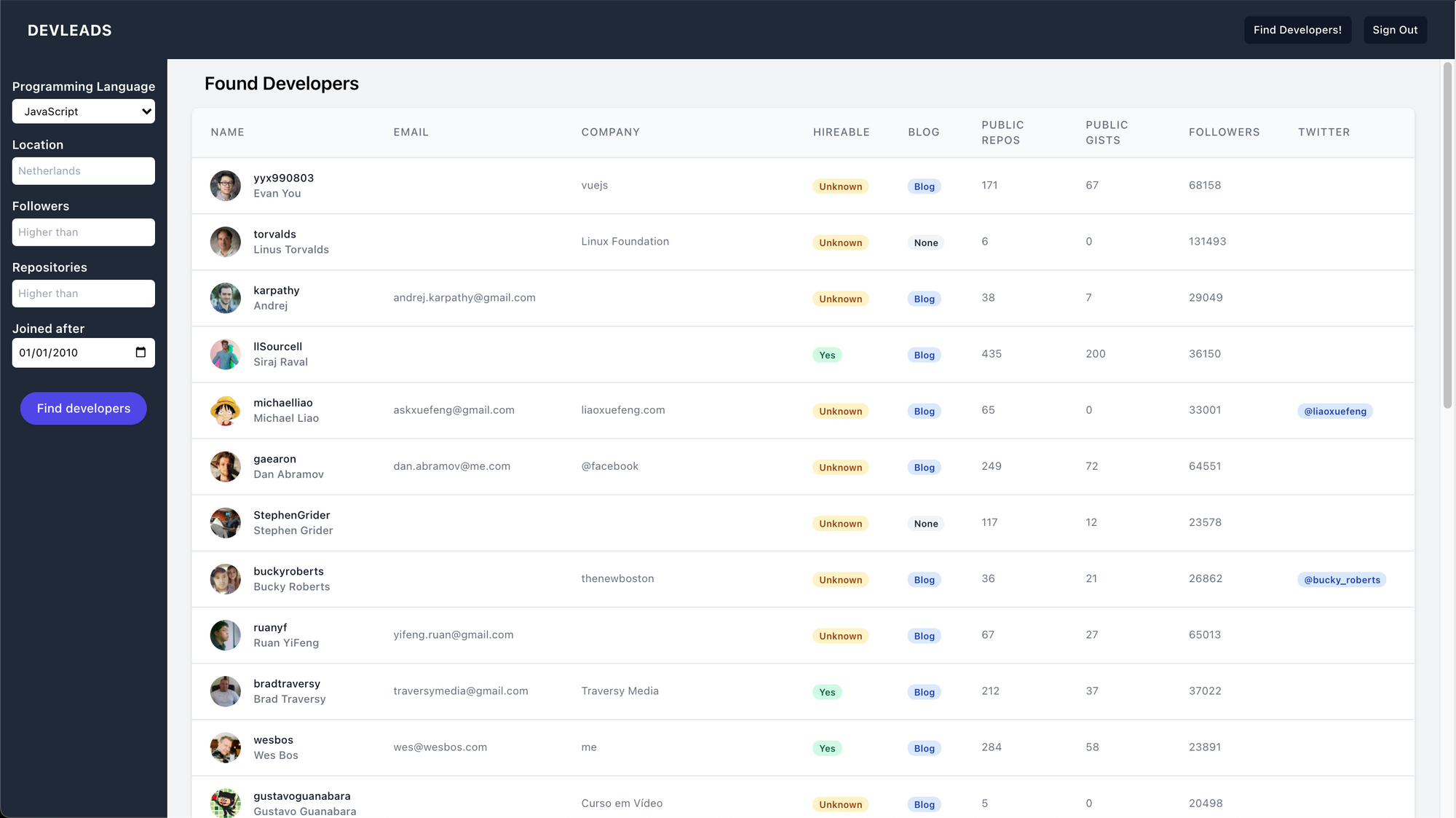The image size is (1456, 818).
Task: Click the Followers 'Higher than' field
Action: (83, 232)
